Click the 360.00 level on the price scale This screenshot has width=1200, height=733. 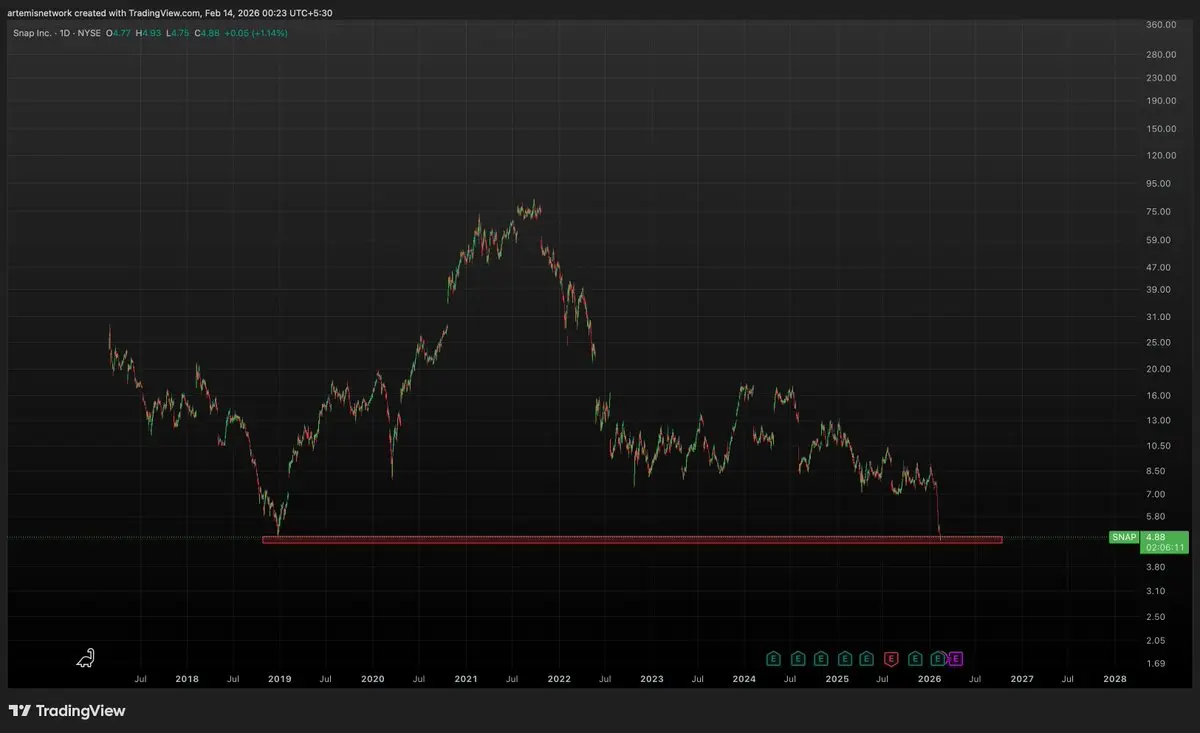tap(1161, 24)
